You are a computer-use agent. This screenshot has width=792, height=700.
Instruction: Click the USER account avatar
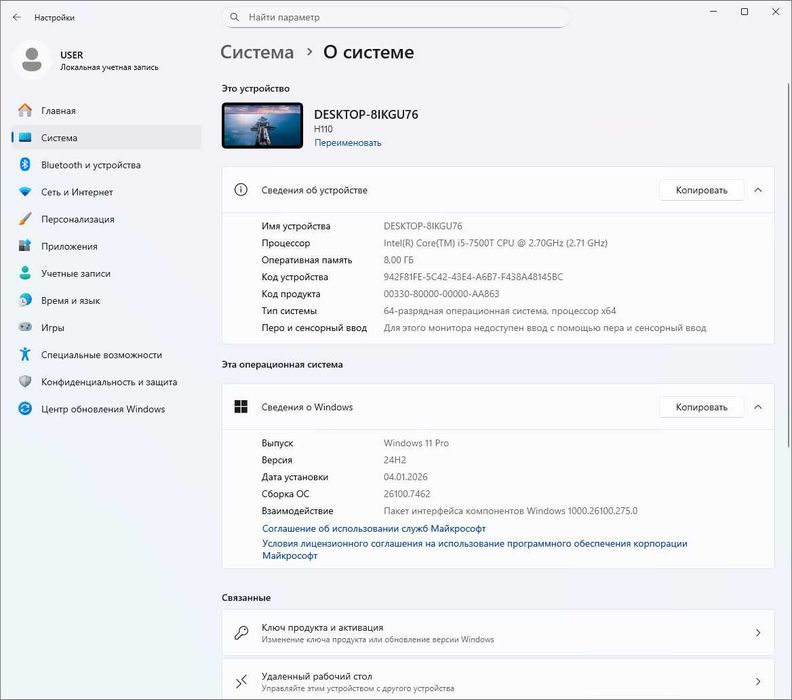coord(32,60)
